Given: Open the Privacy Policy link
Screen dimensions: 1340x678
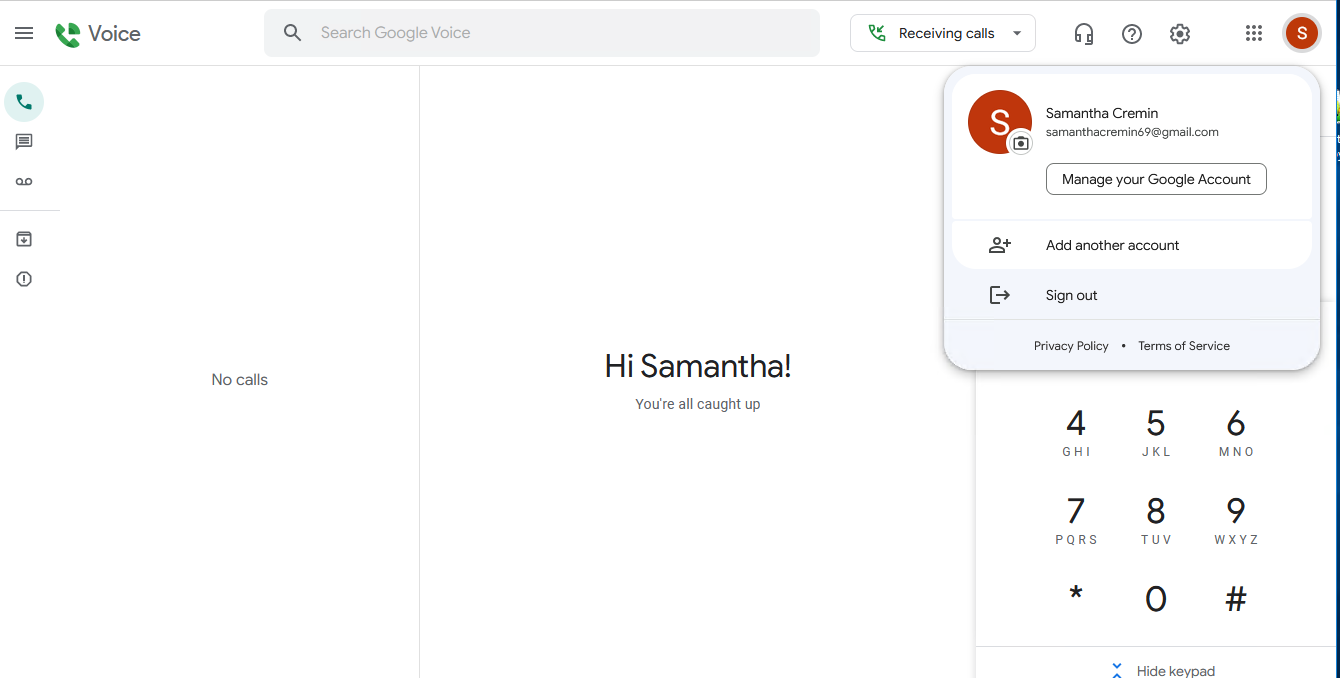Looking at the screenshot, I should tap(1071, 346).
